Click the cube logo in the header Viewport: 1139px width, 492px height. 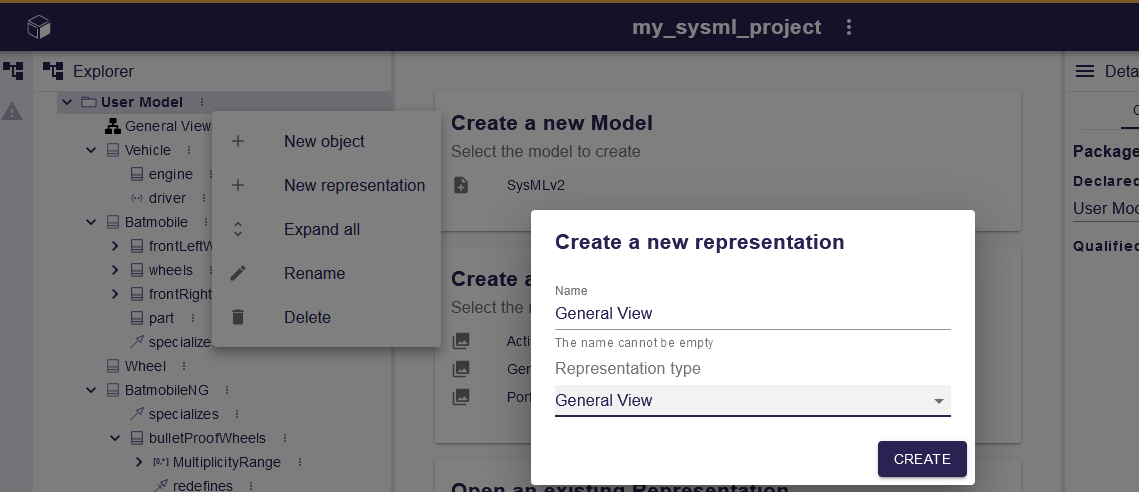38,27
